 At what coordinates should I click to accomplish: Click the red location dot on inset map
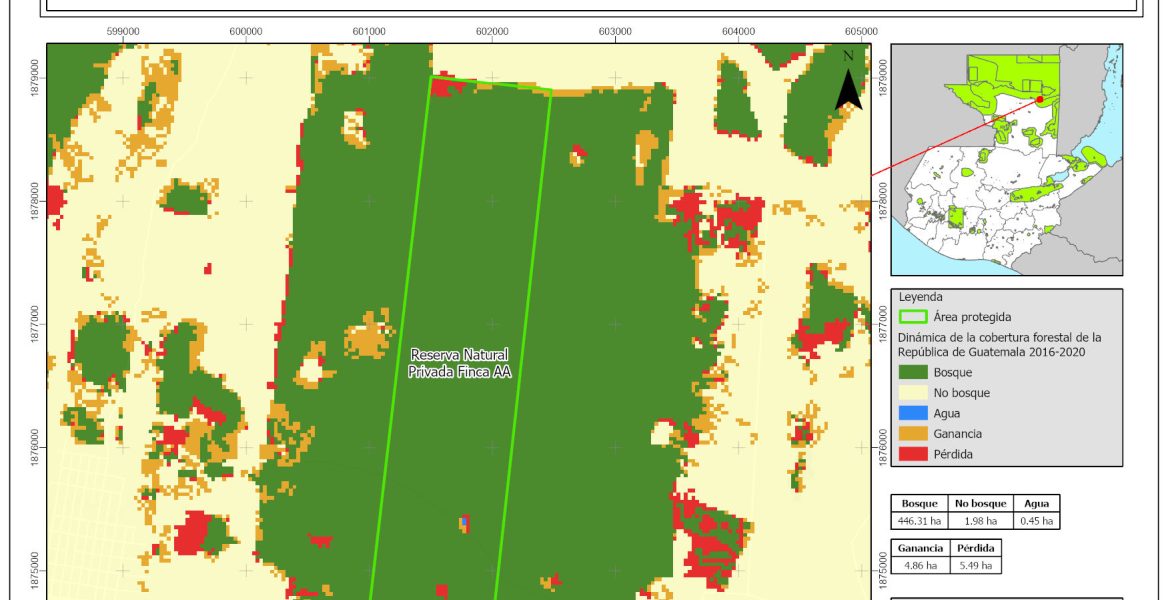(1040, 99)
